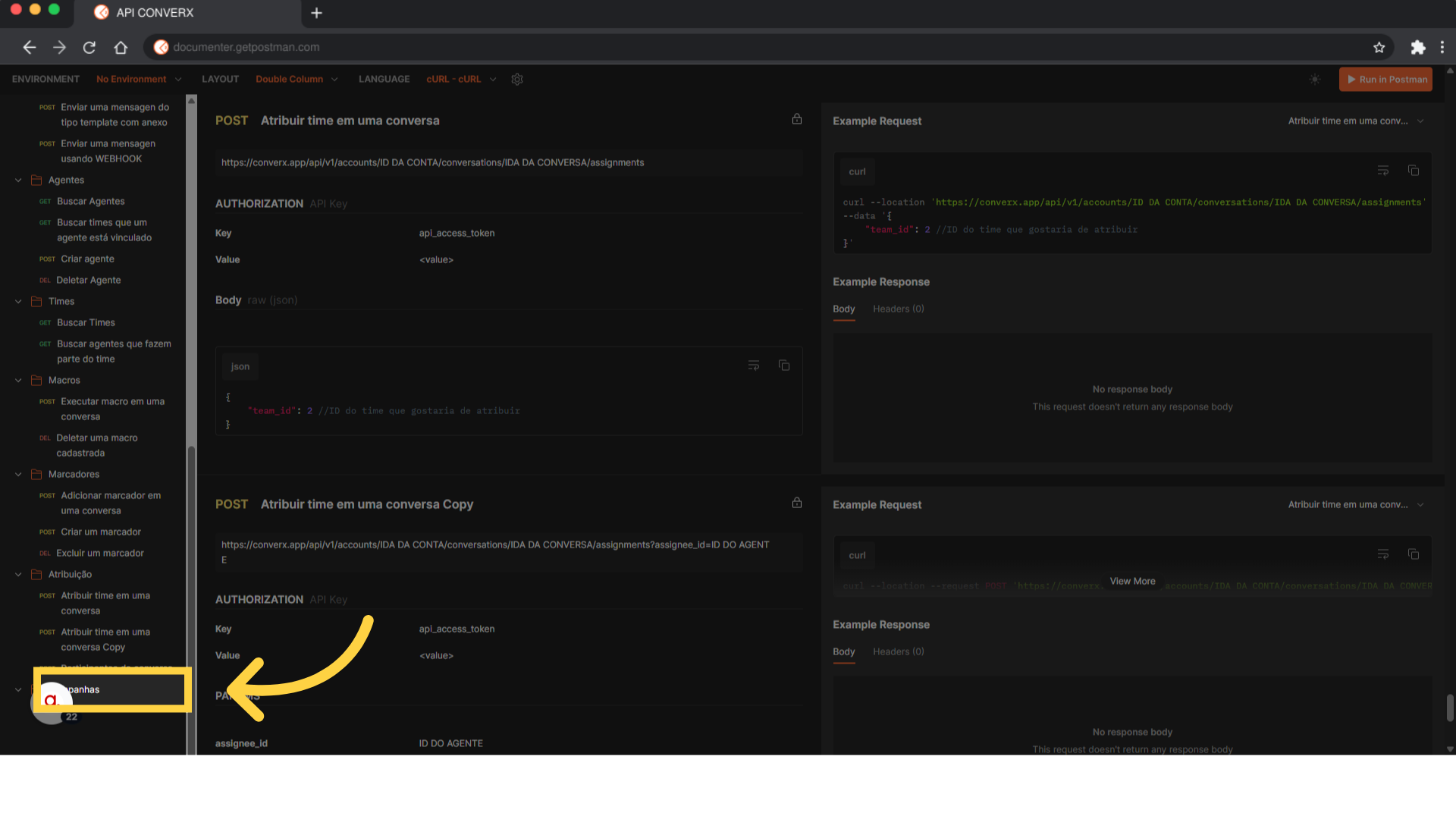The image size is (1456, 819).
Task: Collapse the Macros folder
Action: (18, 380)
